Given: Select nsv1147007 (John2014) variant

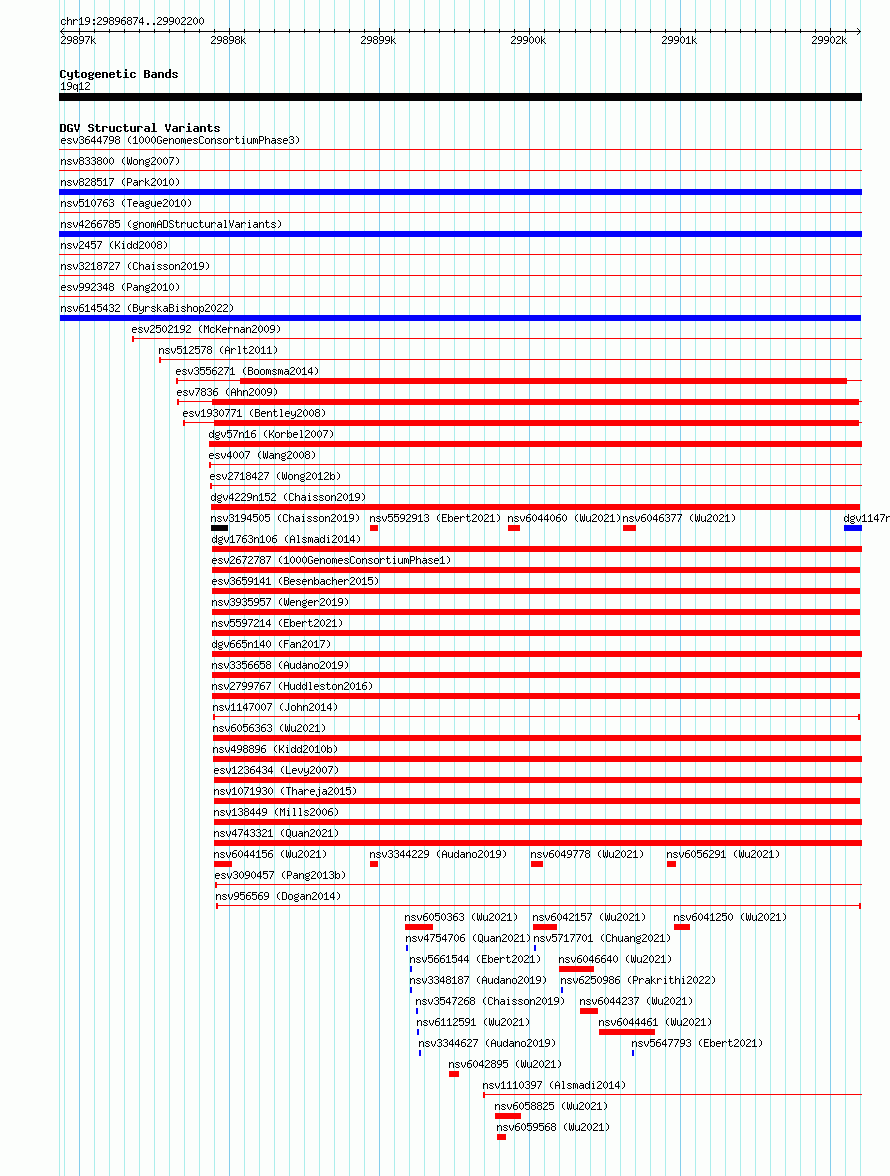Looking at the screenshot, I should (275, 707).
